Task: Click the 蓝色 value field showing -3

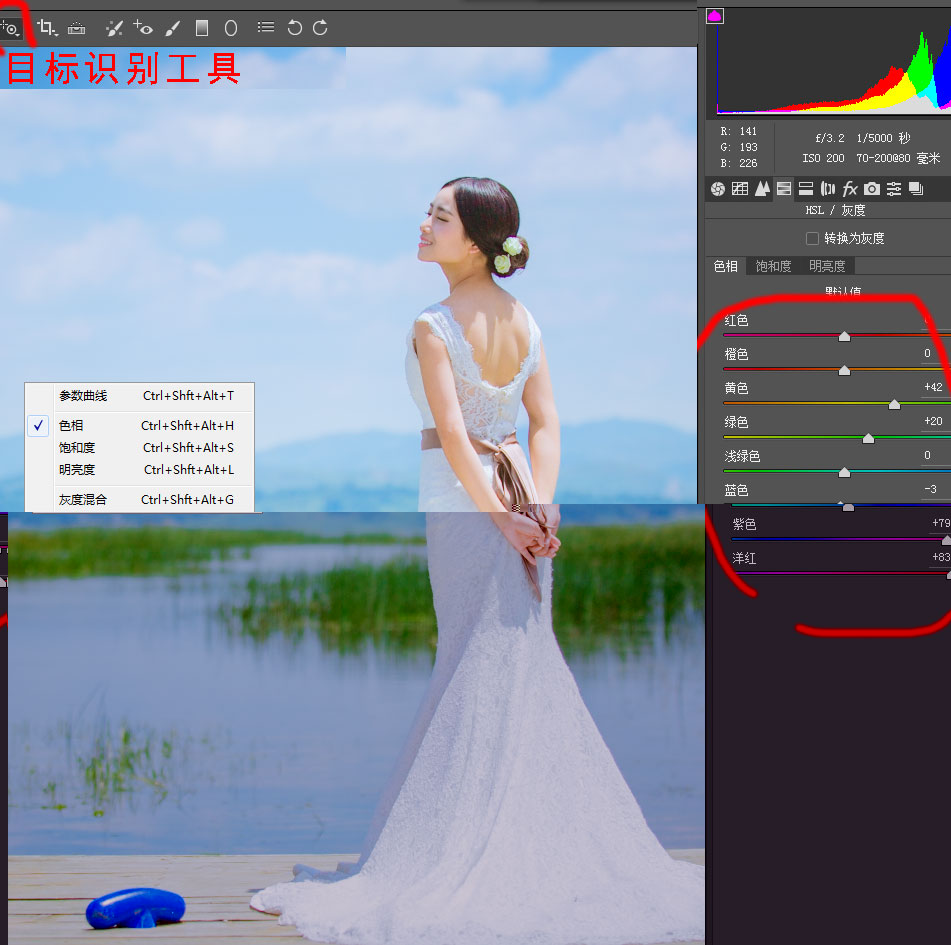Action: coord(931,489)
